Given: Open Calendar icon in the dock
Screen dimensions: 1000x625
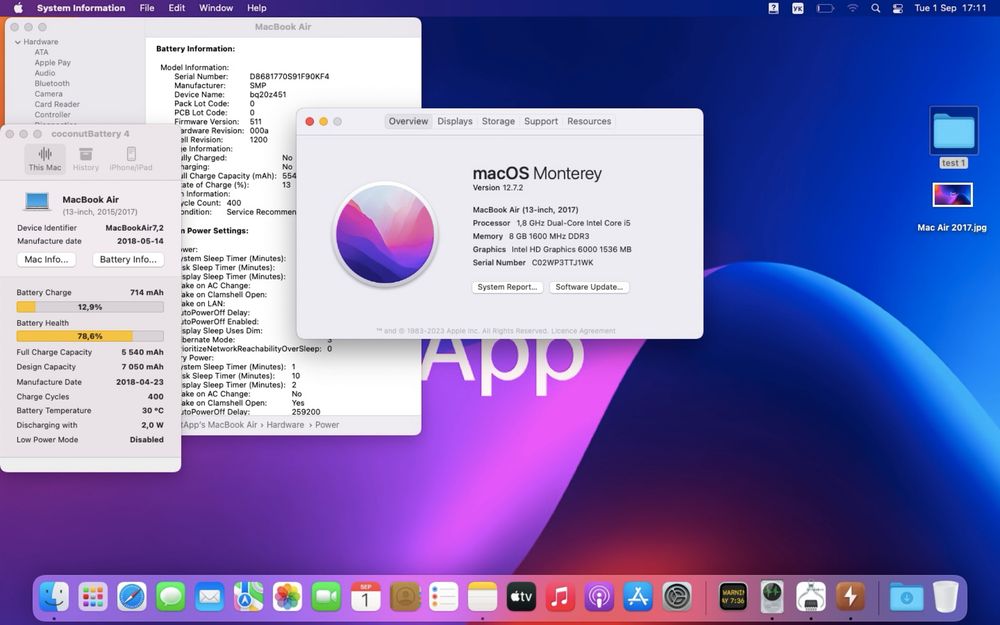Looking at the screenshot, I should click(x=365, y=598).
